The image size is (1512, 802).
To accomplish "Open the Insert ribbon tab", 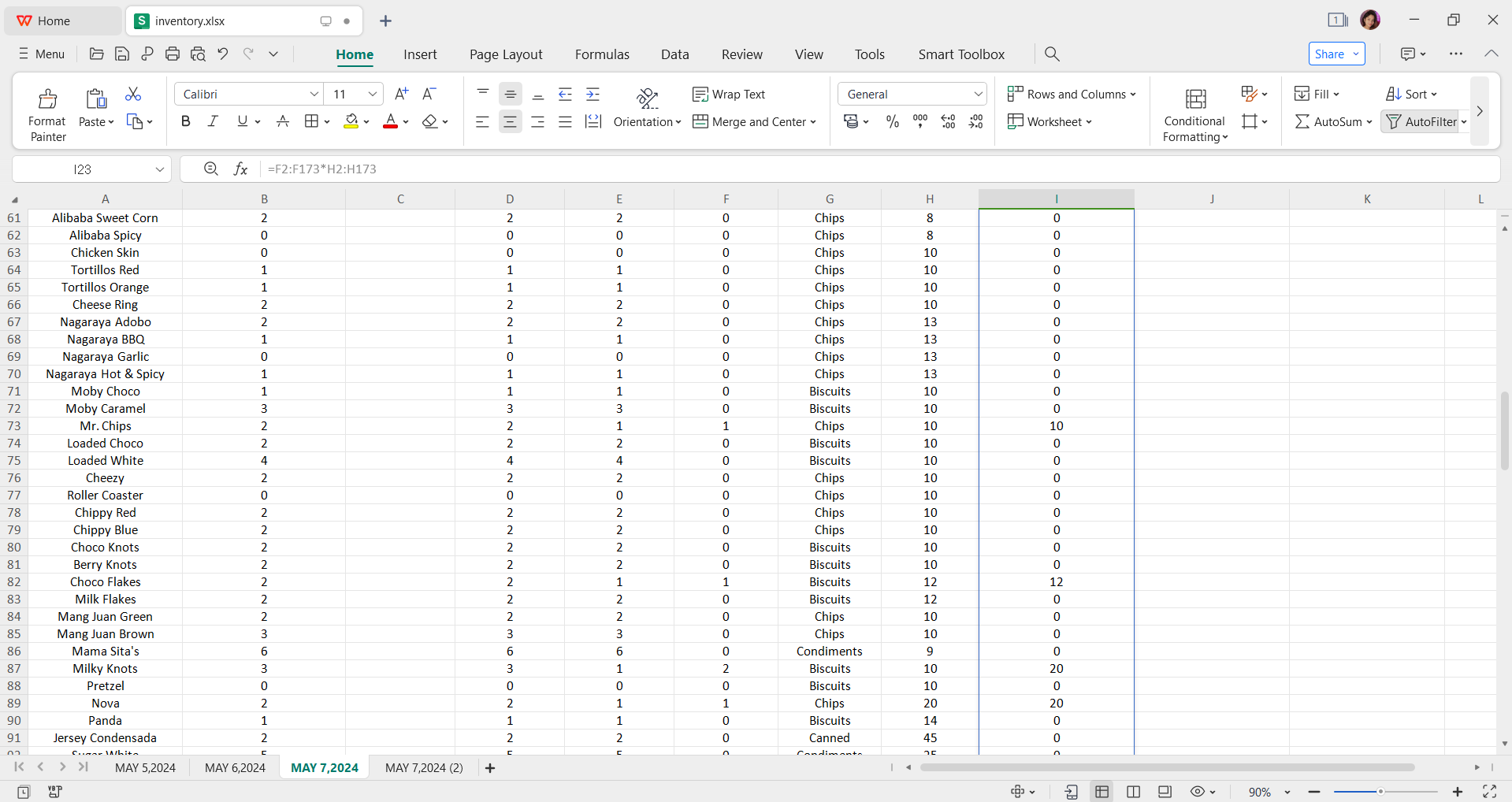I will (420, 54).
